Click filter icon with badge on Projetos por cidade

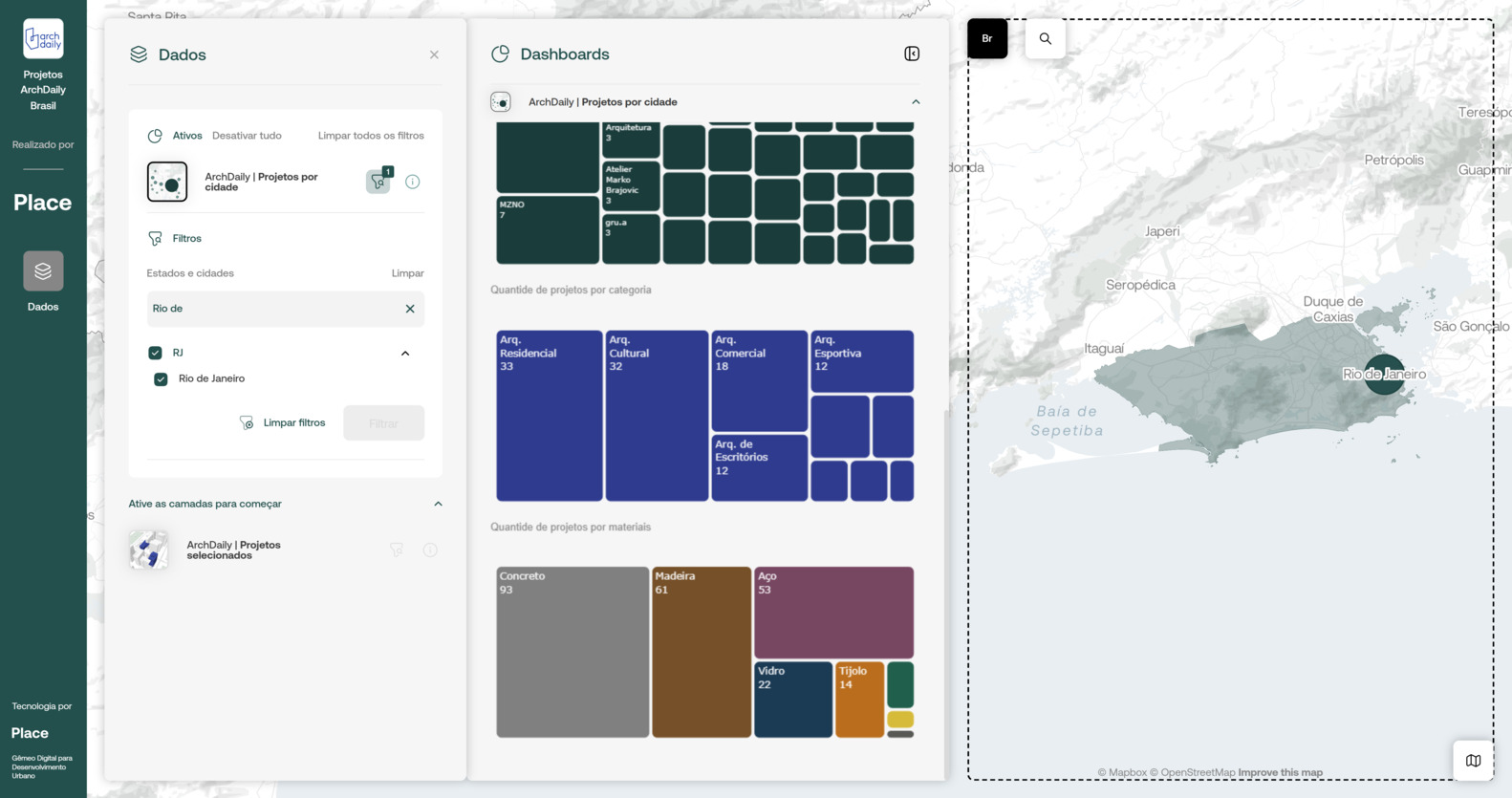click(378, 182)
